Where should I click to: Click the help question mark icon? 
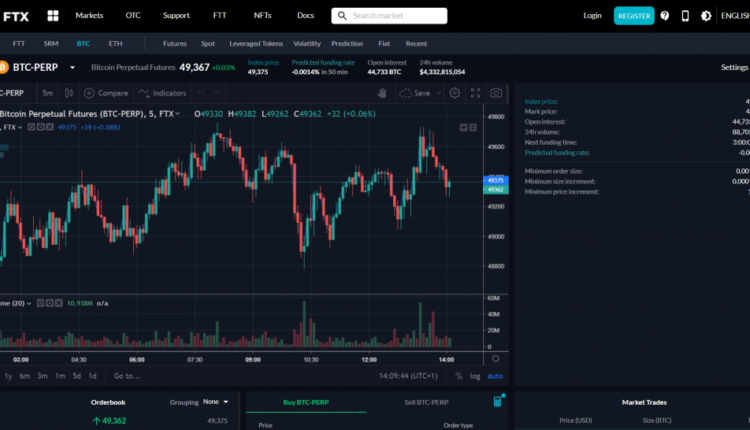pos(665,16)
